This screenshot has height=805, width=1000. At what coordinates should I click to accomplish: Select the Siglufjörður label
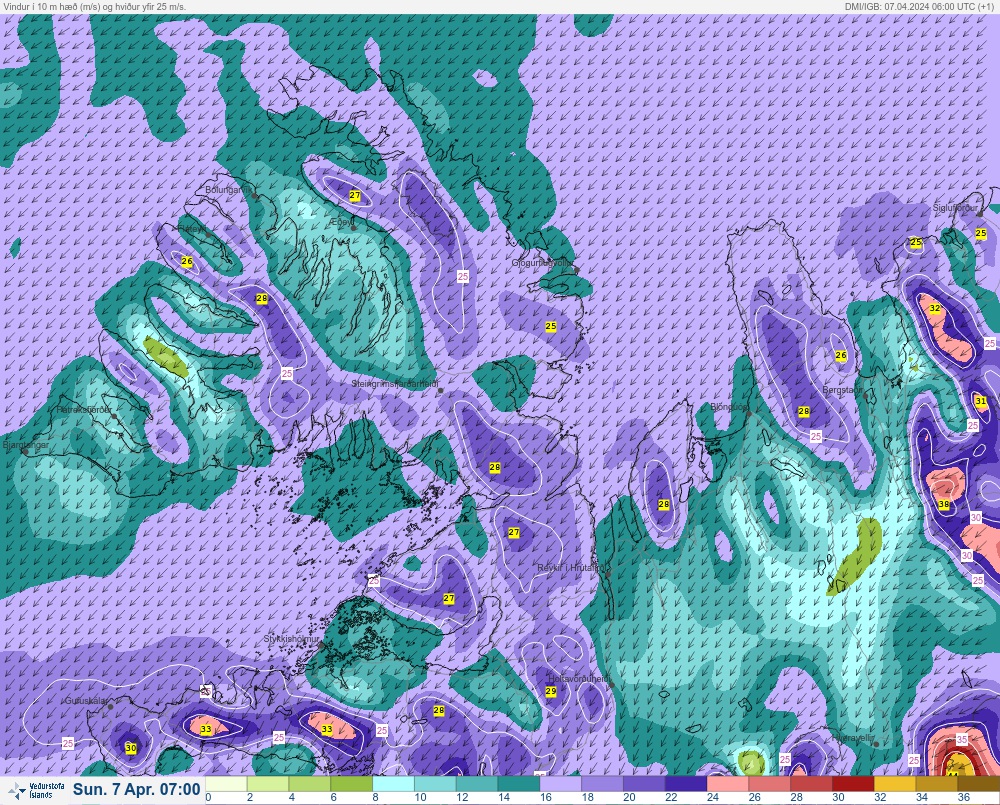point(955,208)
